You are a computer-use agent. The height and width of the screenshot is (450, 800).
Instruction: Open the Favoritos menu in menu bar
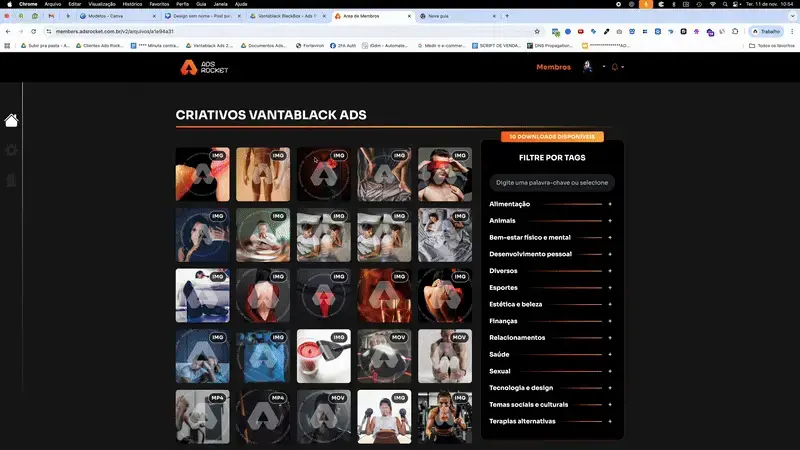[x=159, y=4]
